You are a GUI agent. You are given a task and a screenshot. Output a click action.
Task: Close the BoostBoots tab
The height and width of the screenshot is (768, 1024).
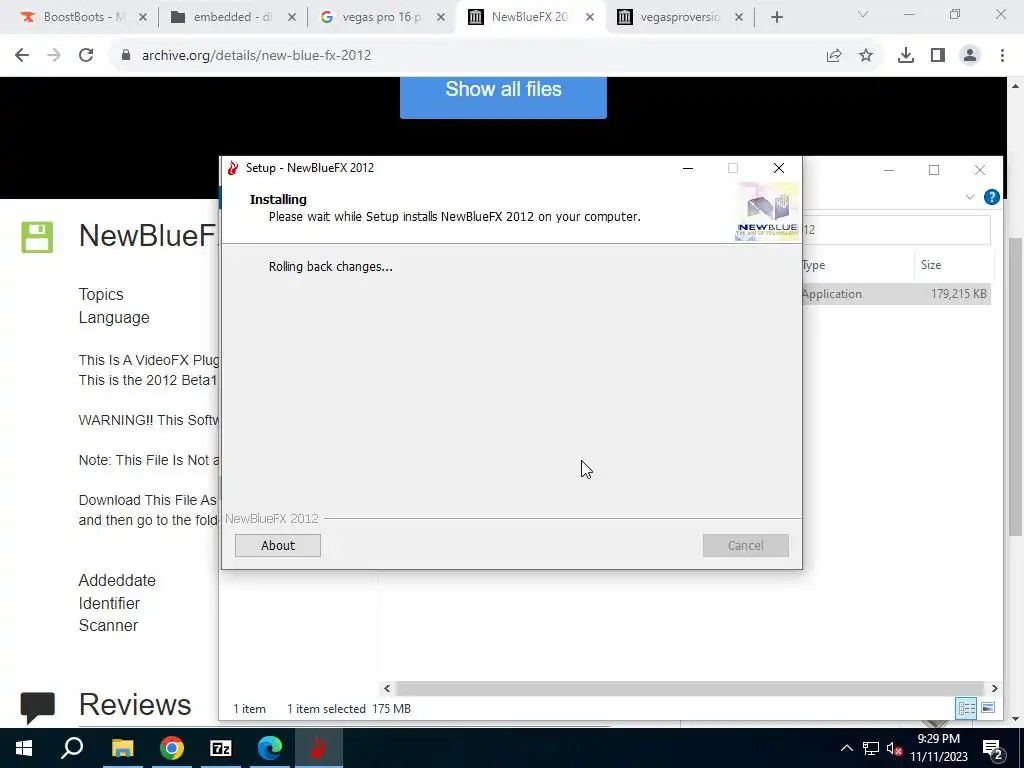(143, 18)
